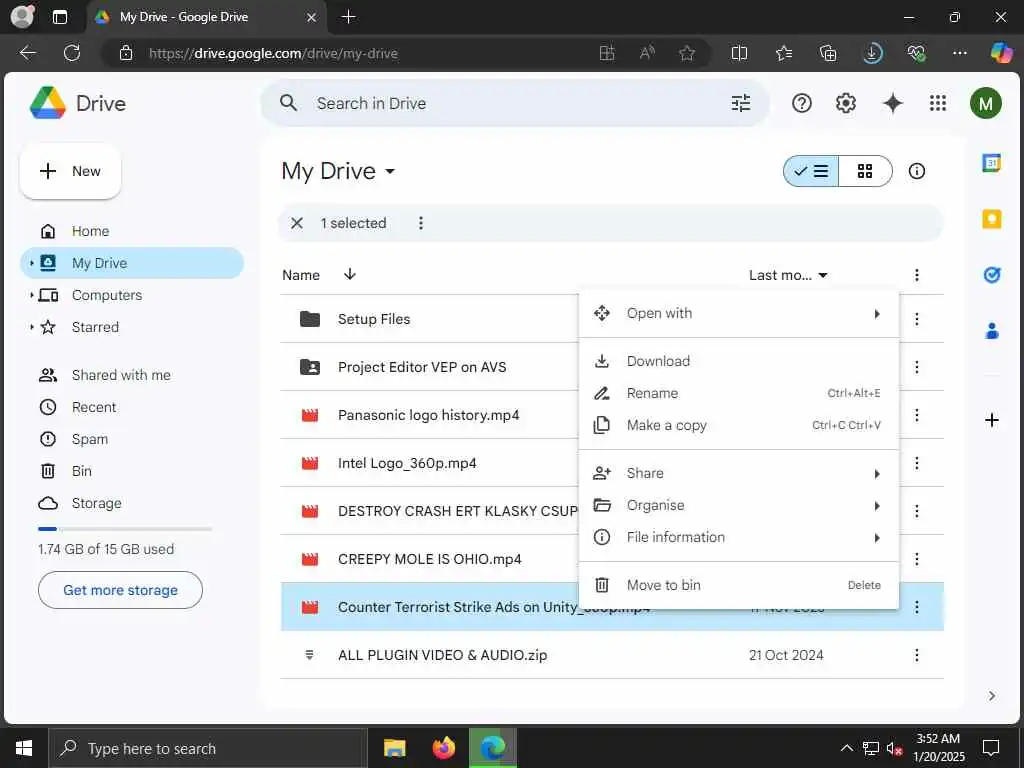The width and height of the screenshot is (1024, 768).
Task: Choose Make a copy in context menu
Action: [739, 425]
